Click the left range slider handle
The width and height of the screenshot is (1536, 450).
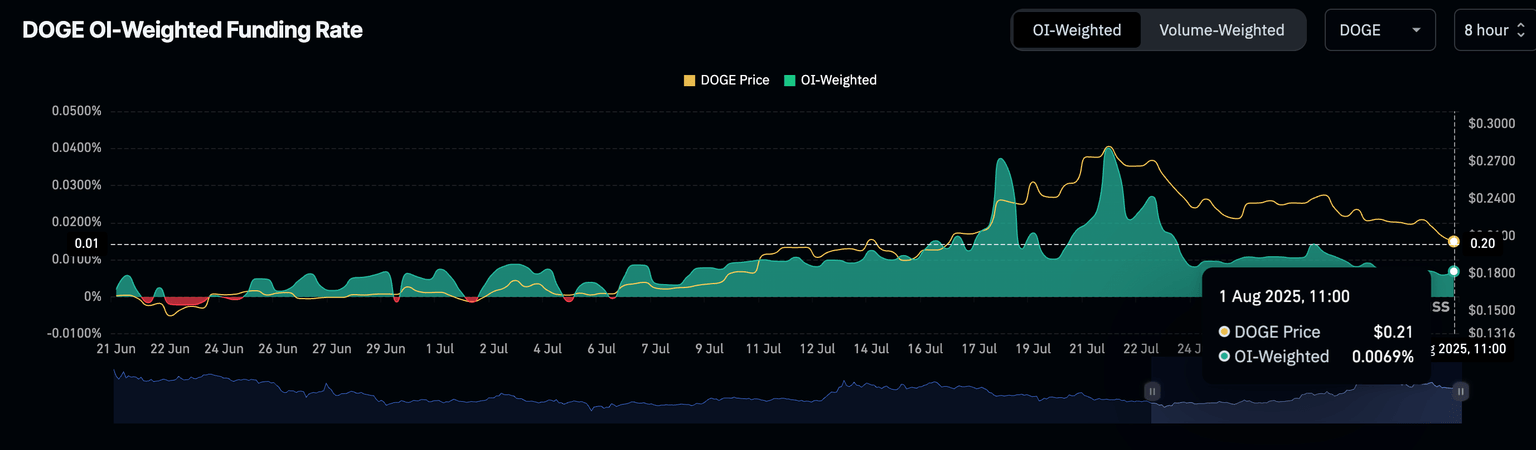pos(1152,391)
